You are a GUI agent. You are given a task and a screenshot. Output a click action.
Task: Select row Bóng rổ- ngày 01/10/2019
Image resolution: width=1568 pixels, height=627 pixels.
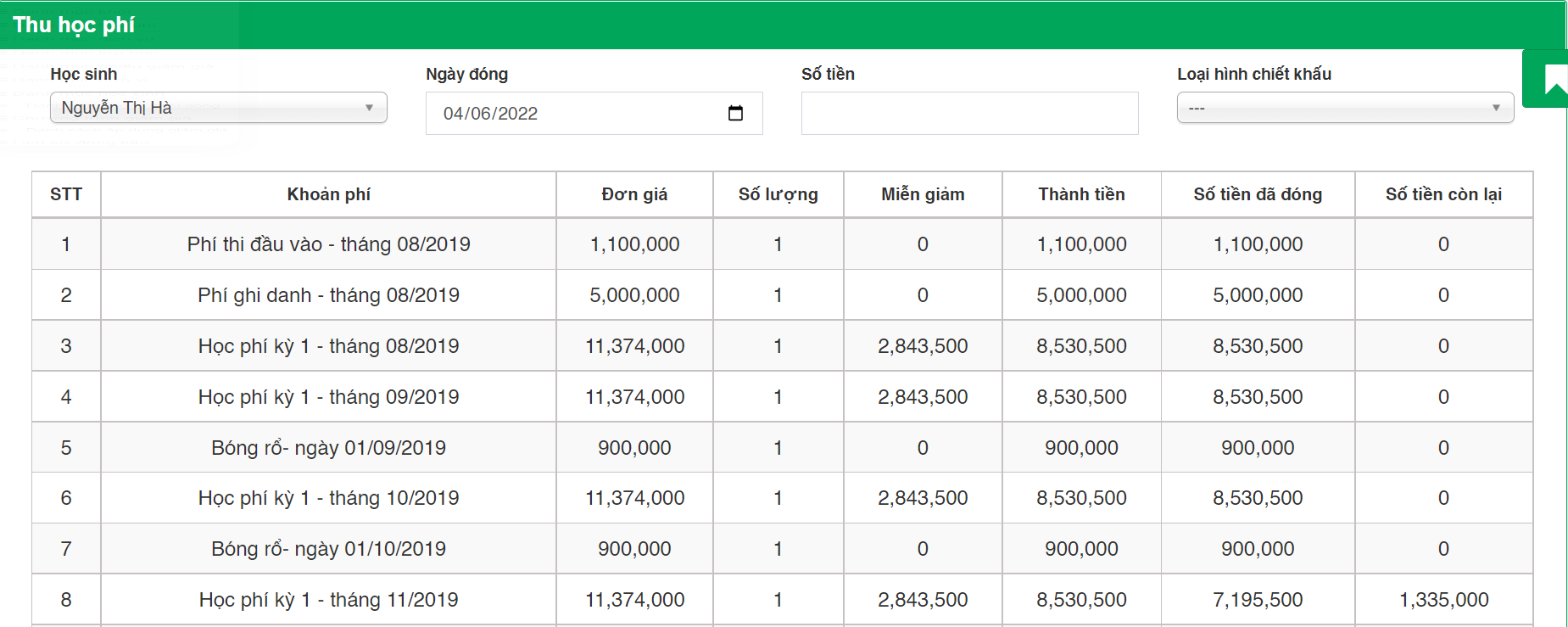click(328, 549)
